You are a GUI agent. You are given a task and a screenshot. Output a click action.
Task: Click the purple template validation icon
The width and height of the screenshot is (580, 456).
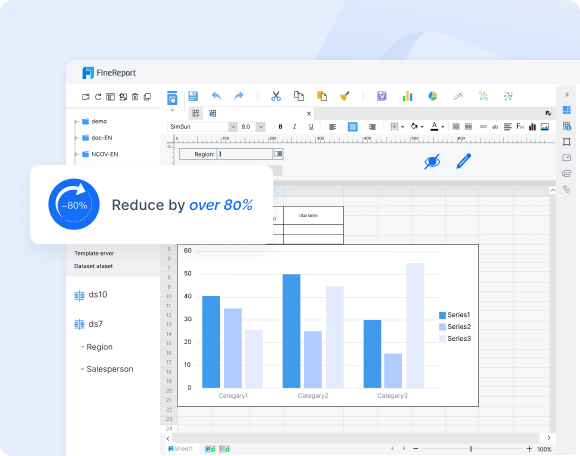[382, 96]
